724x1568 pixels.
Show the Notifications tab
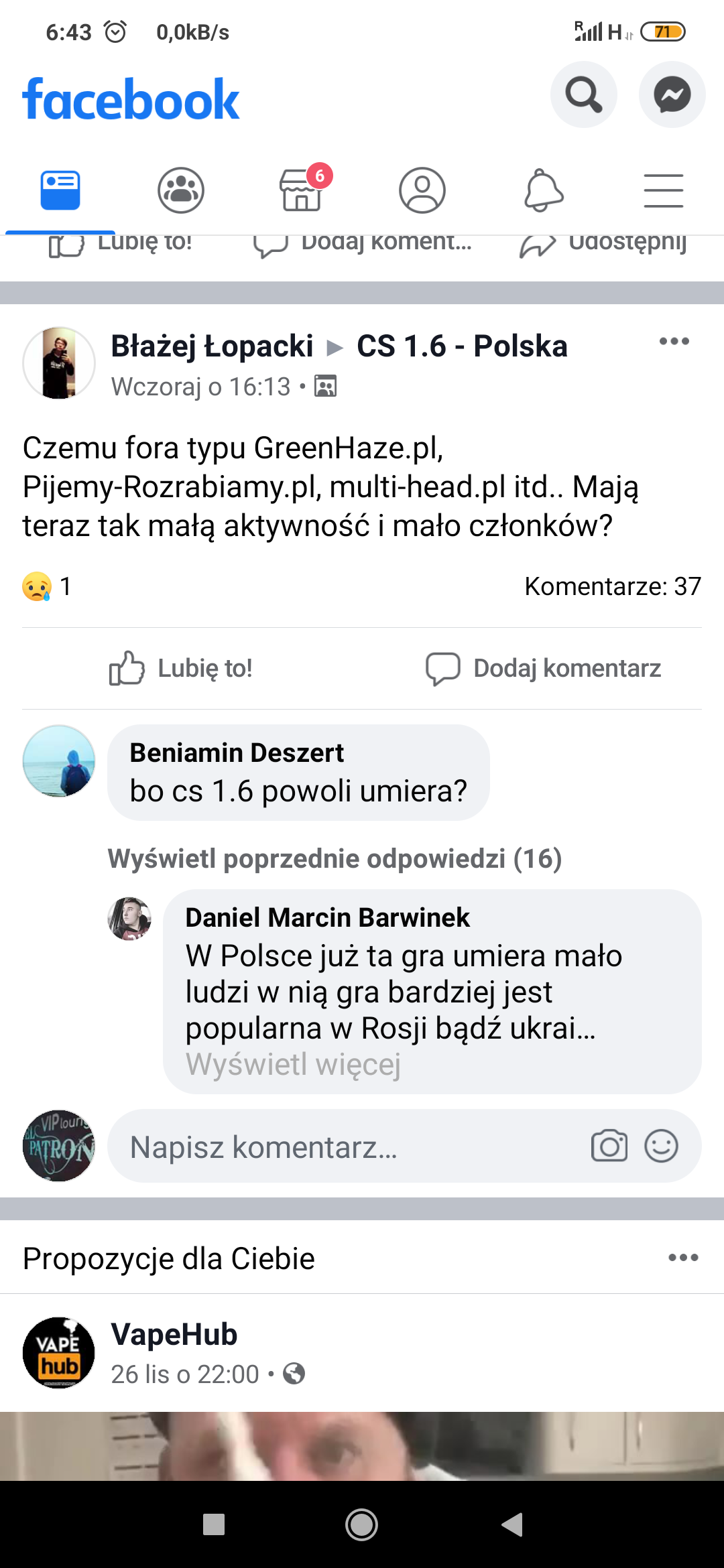click(543, 190)
